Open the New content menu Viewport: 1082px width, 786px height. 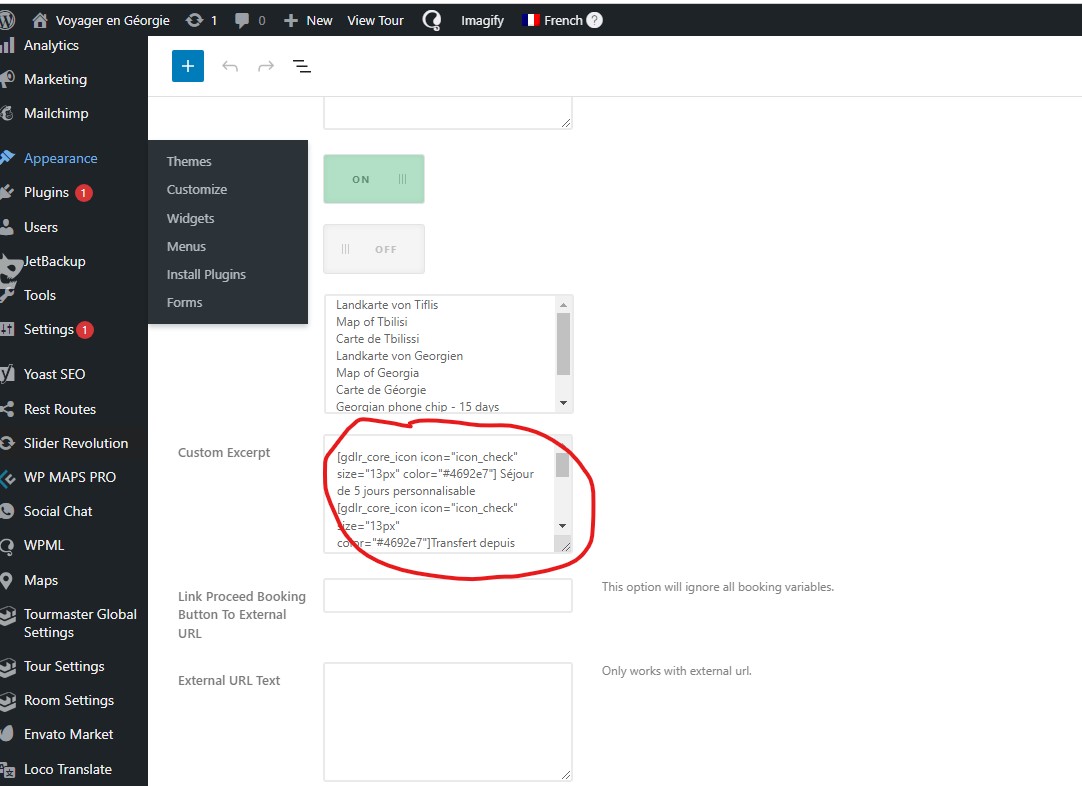pos(308,21)
